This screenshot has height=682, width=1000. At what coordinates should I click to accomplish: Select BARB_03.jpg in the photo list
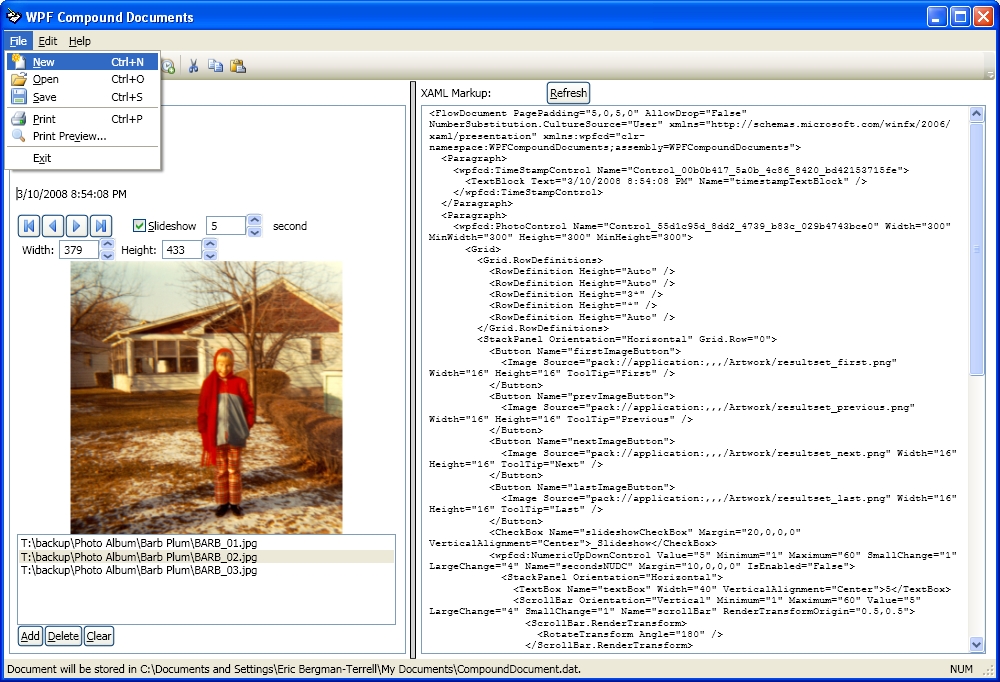(139, 570)
